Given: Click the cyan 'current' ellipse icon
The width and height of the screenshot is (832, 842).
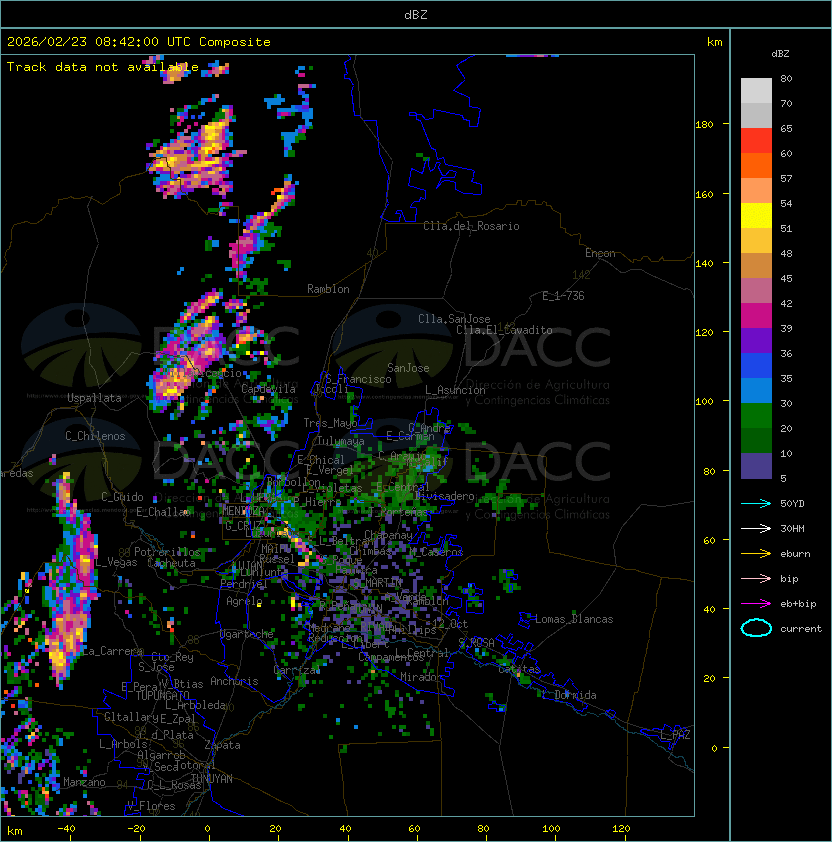Looking at the screenshot, I should tap(756, 628).
